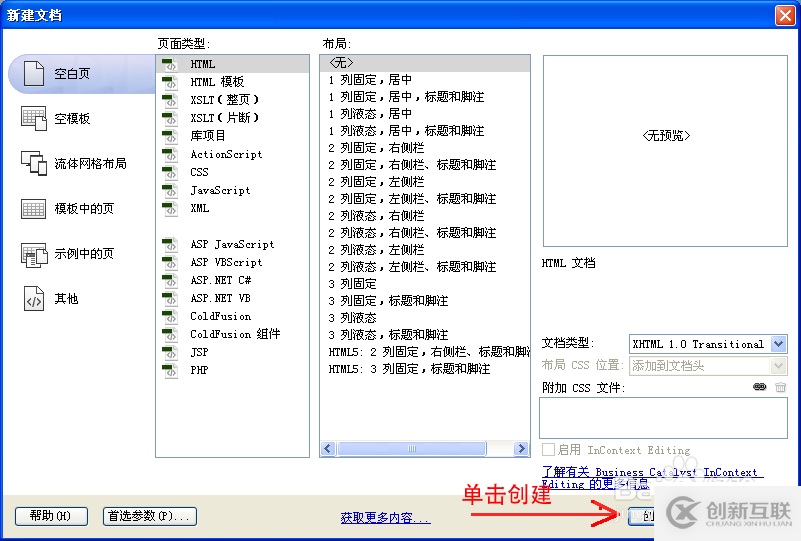Screen dimensions: 801x541
Task: Select the 示例中的页 category icon
Action: (34, 254)
